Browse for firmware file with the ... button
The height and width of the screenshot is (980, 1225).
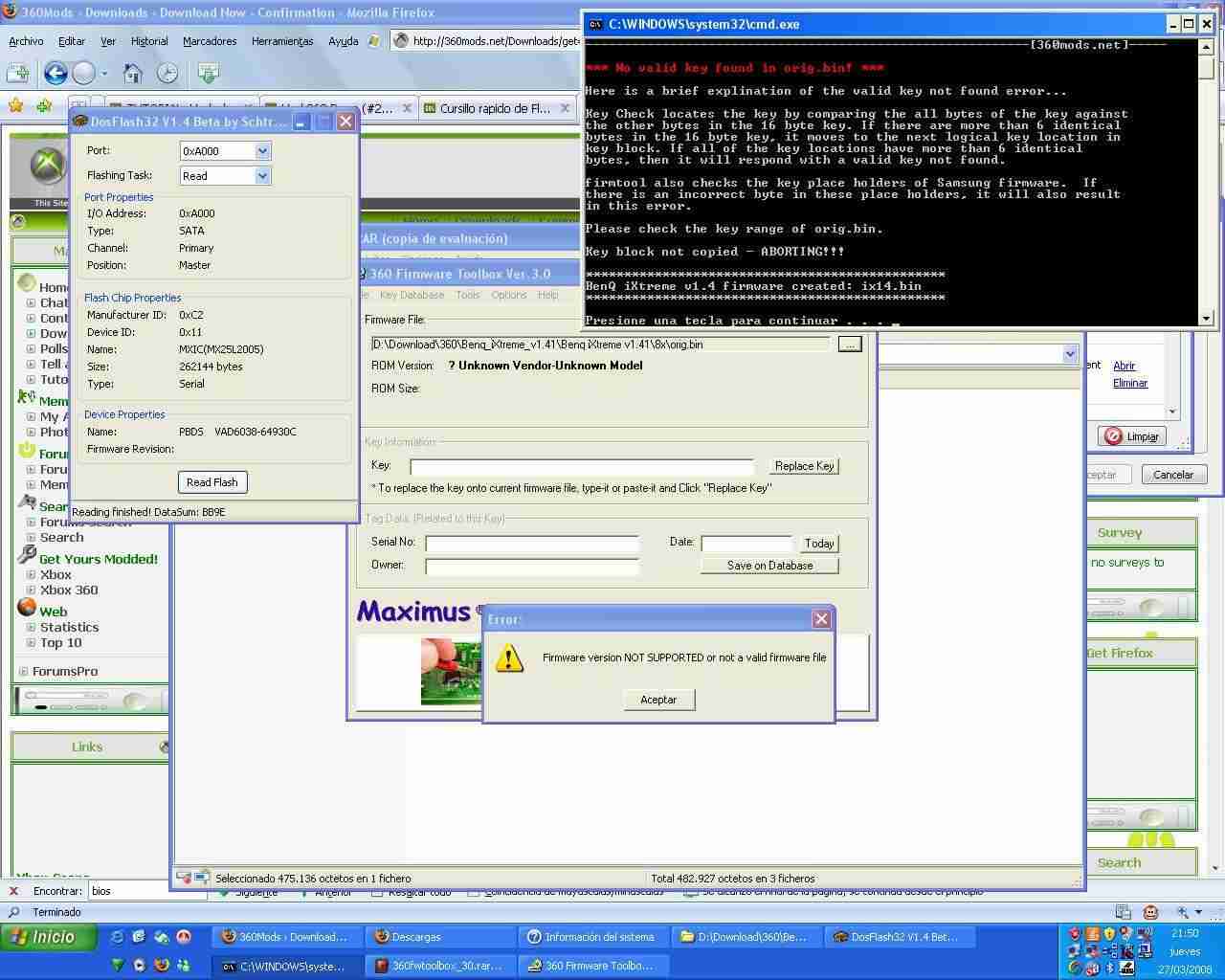click(x=849, y=345)
